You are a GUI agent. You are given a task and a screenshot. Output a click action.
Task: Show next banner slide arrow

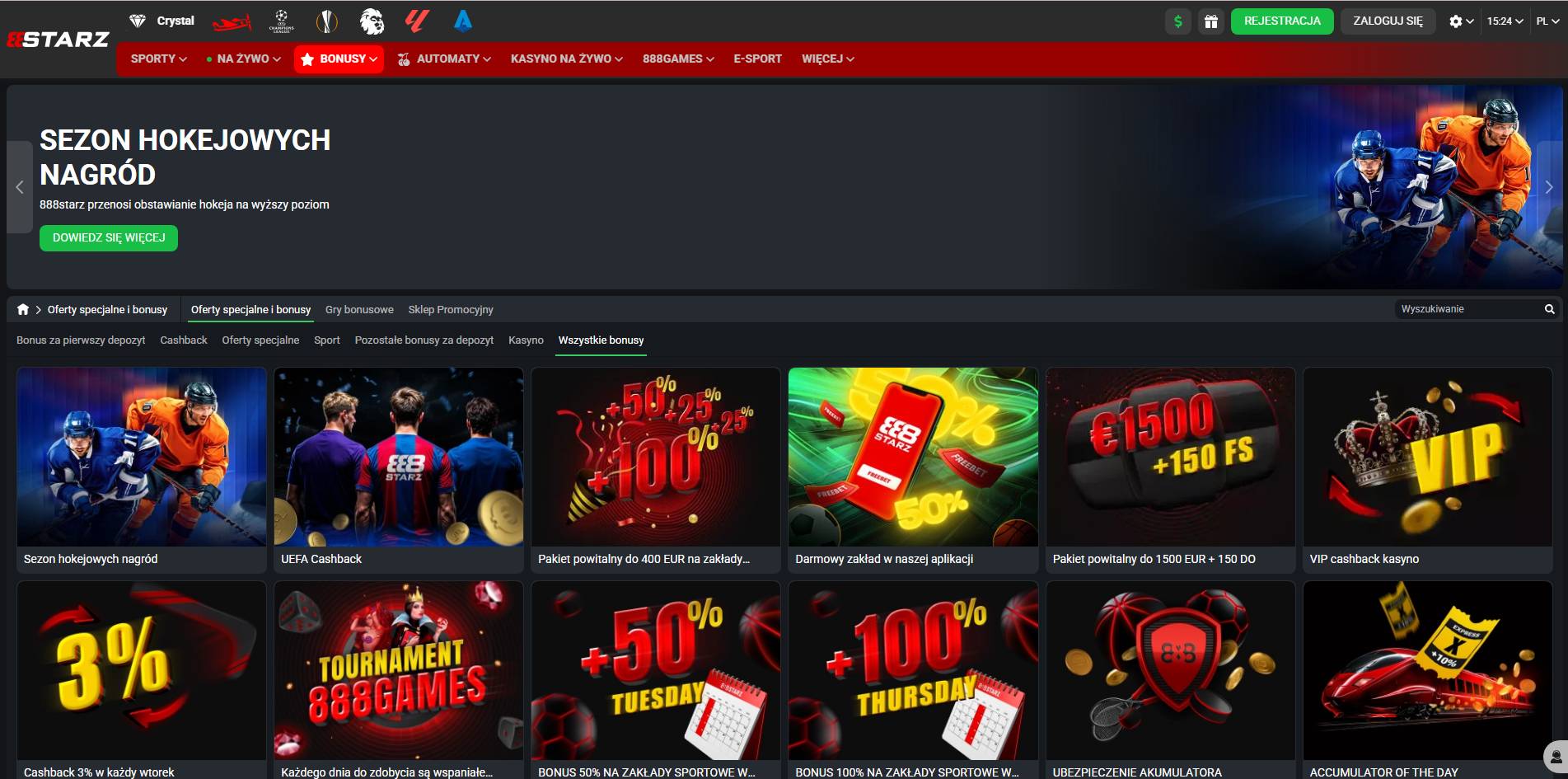(1549, 187)
